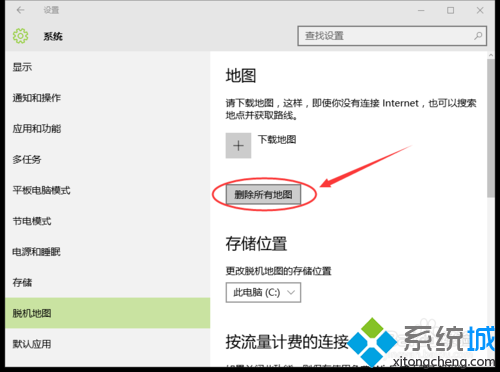
Task: Open the System settings gear icon
Action: [x=20, y=36]
